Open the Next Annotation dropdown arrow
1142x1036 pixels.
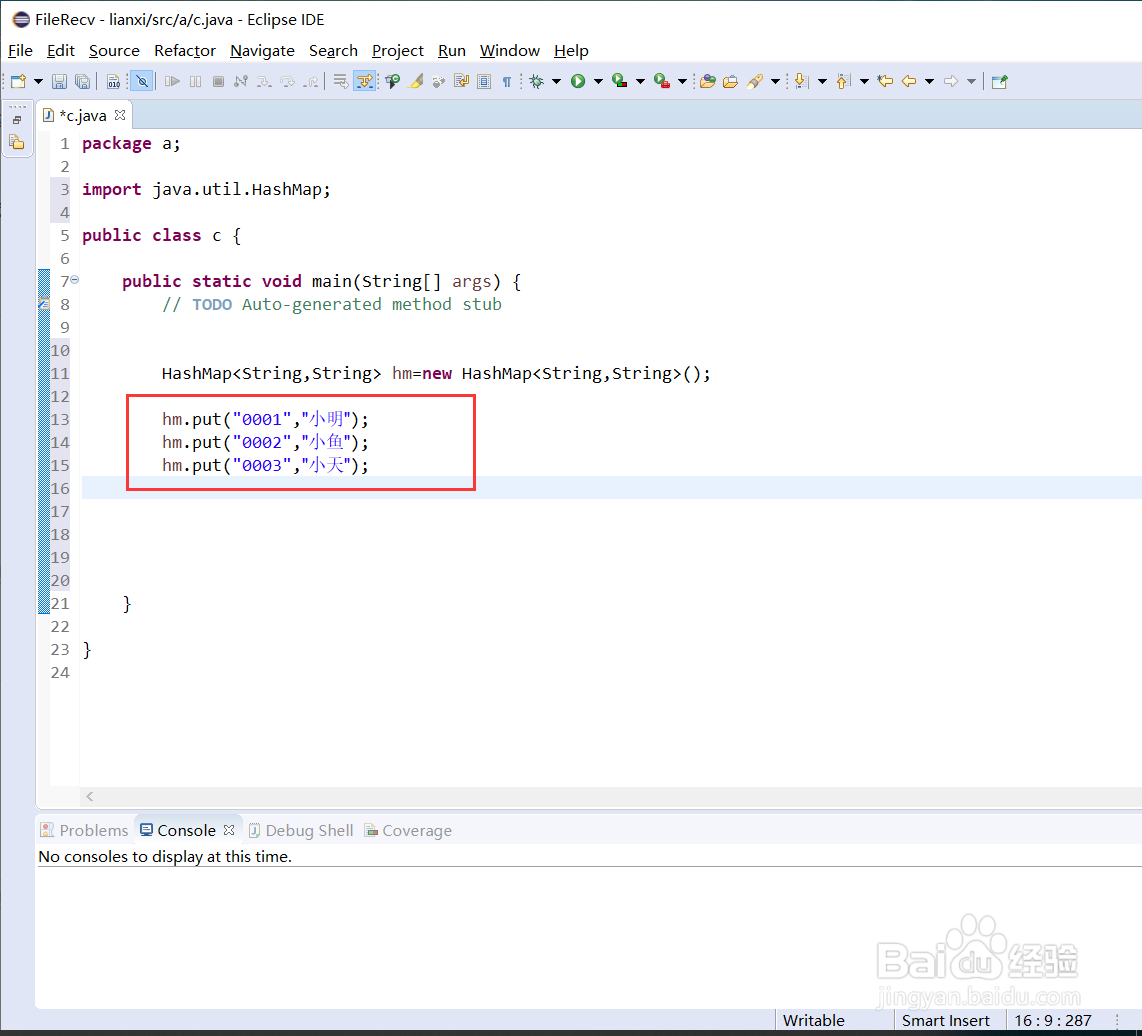822,82
